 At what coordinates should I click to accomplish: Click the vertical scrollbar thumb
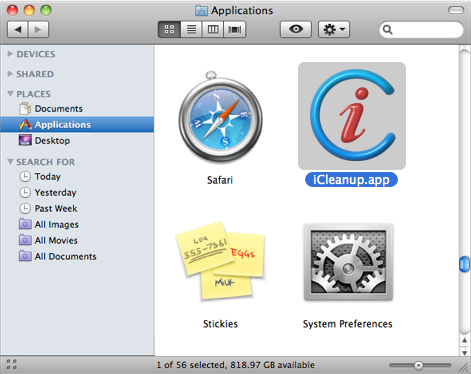pyautogui.click(x=464, y=264)
